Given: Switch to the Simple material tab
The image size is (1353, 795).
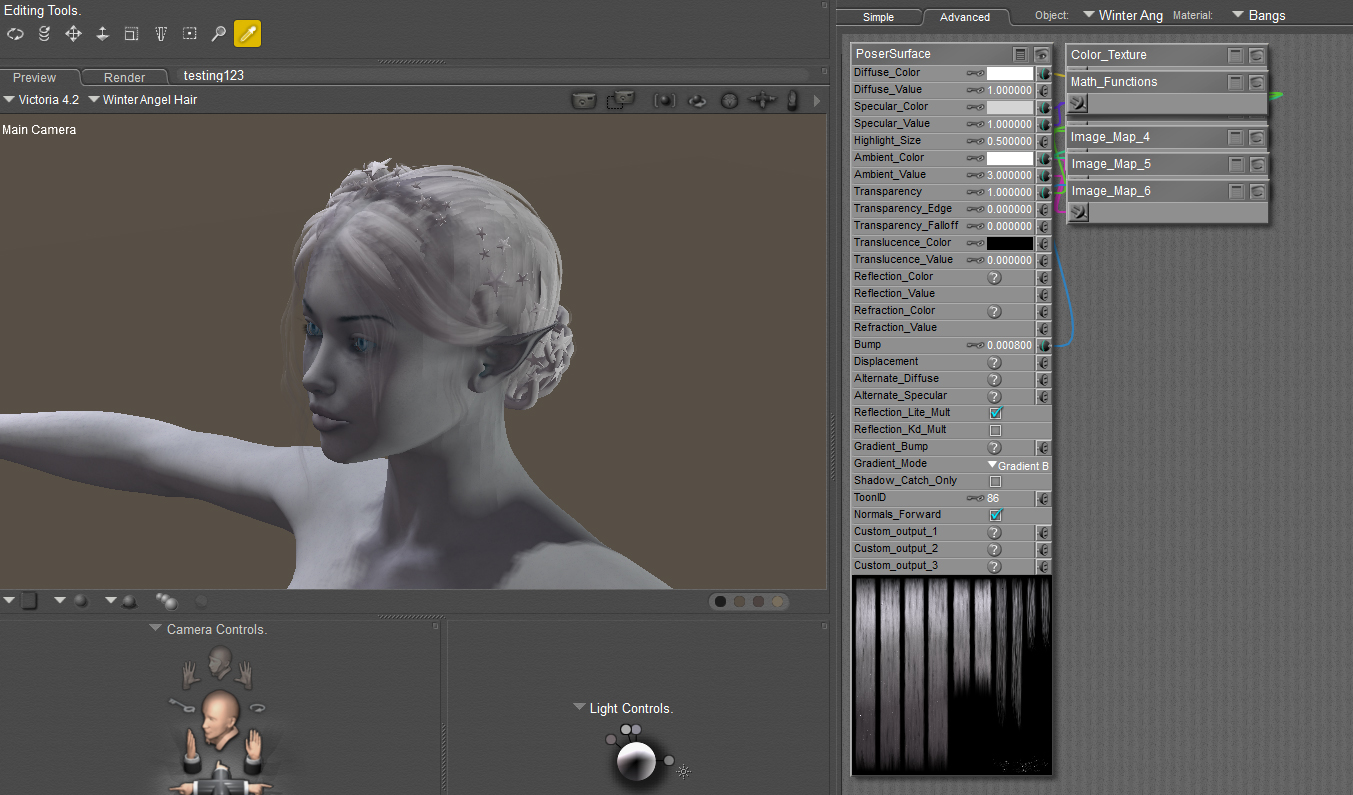Looking at the screenshot, I should point(878,17).
